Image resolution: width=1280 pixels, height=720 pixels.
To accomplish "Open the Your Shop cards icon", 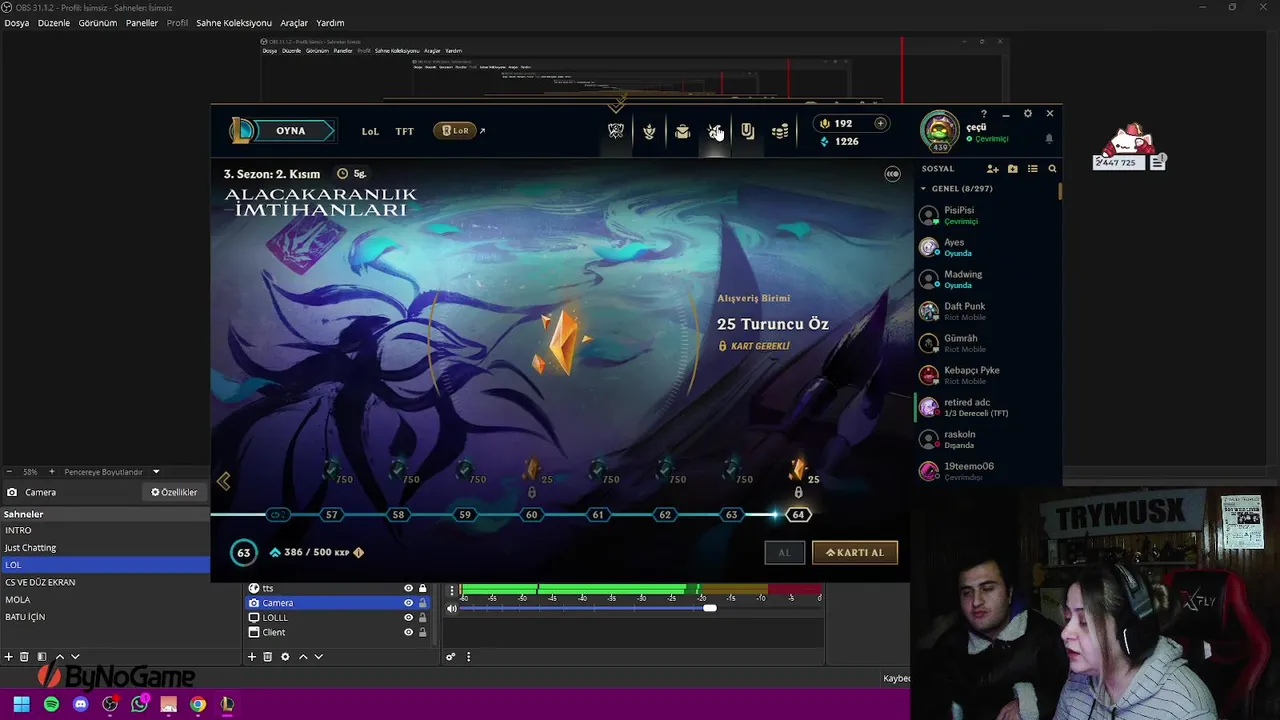I will 747,131.
